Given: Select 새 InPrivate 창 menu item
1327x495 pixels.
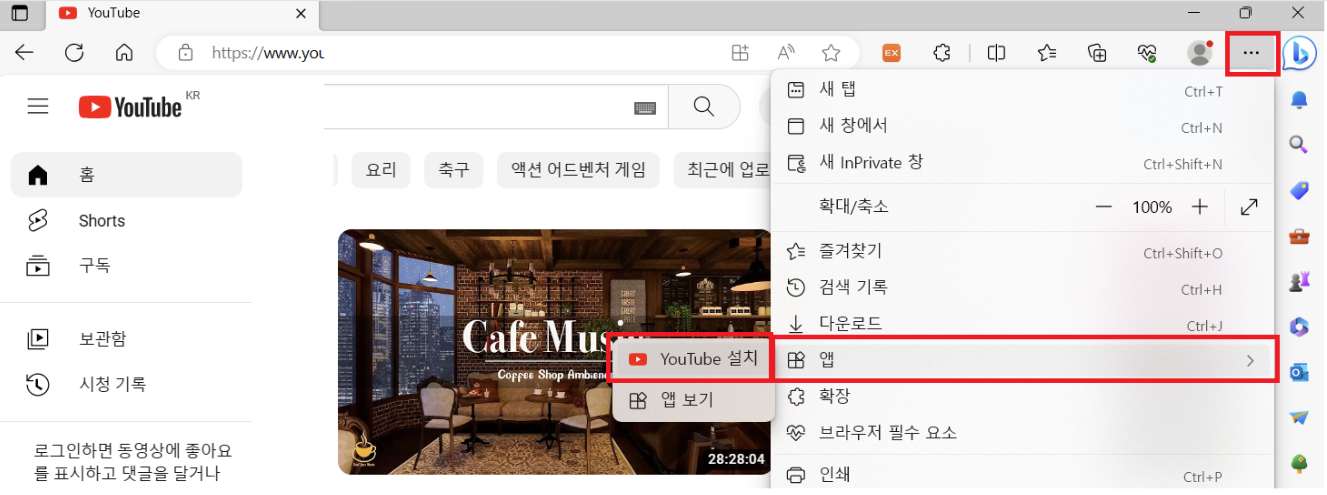Looking at the screenshot, I should [x=1023, y=163].
